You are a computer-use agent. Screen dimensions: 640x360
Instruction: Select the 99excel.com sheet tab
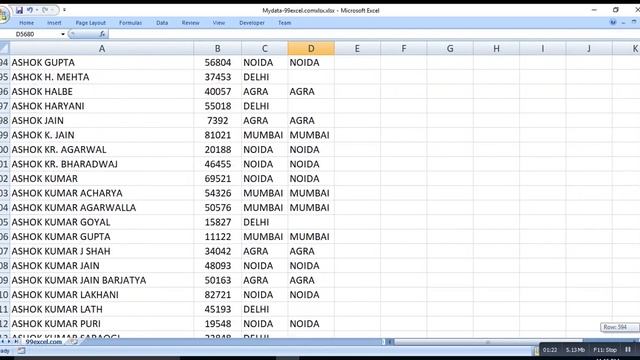tap(44, 342)
